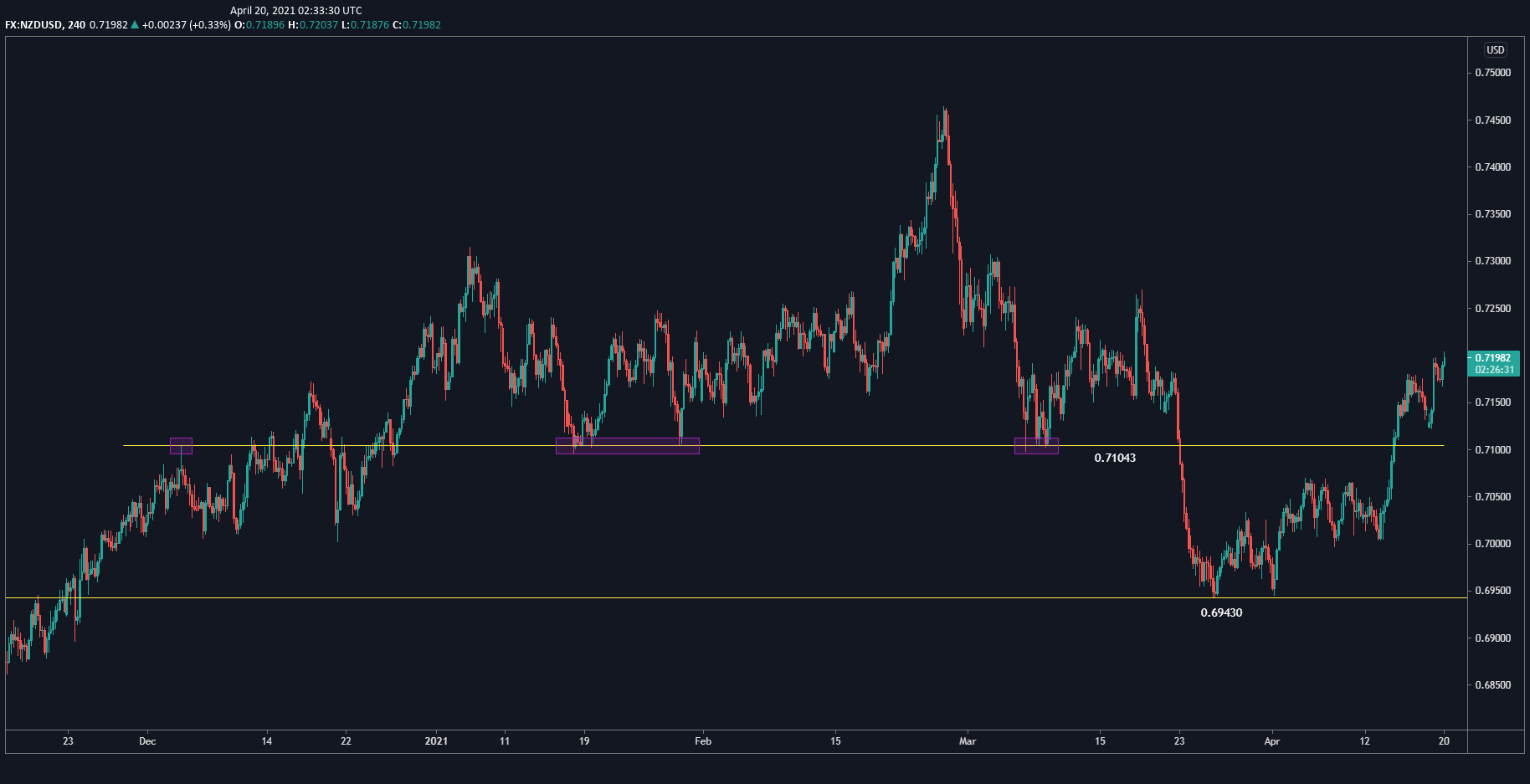Select the purple rectangle drawn near early March
Screen dimensions: 1530x784
point(1037,448)
